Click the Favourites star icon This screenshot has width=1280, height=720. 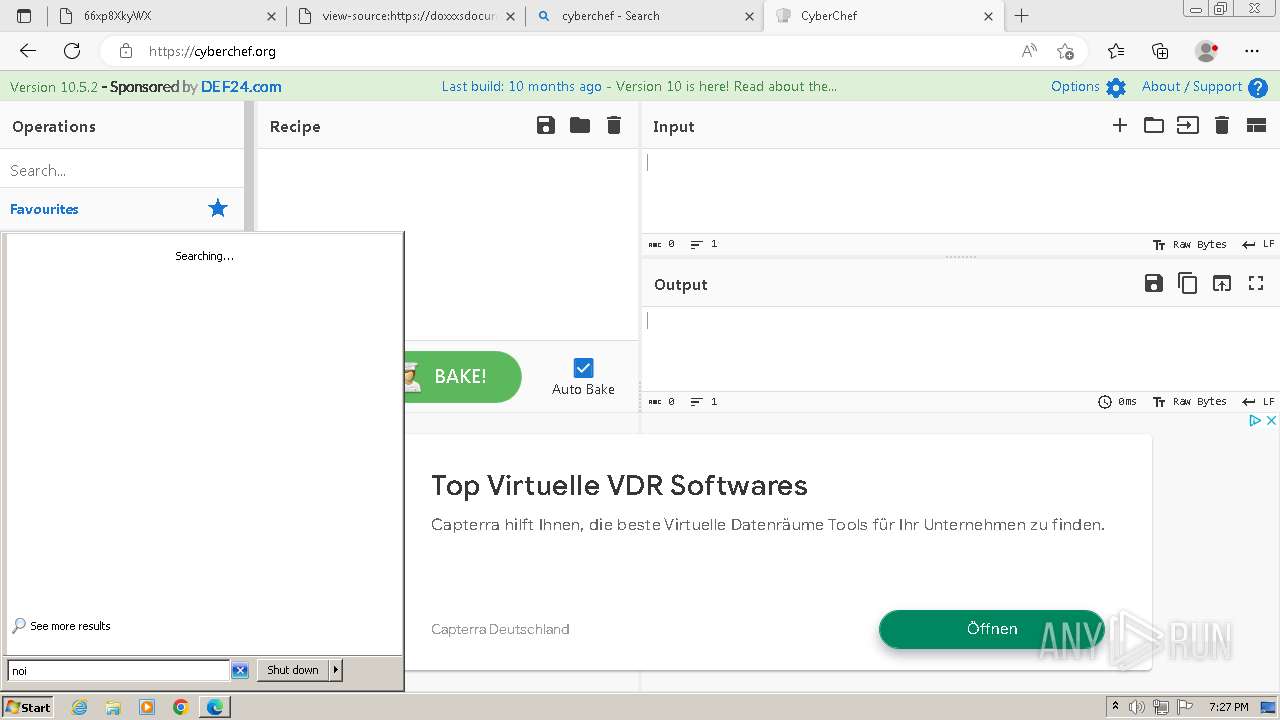click(218, 208)
